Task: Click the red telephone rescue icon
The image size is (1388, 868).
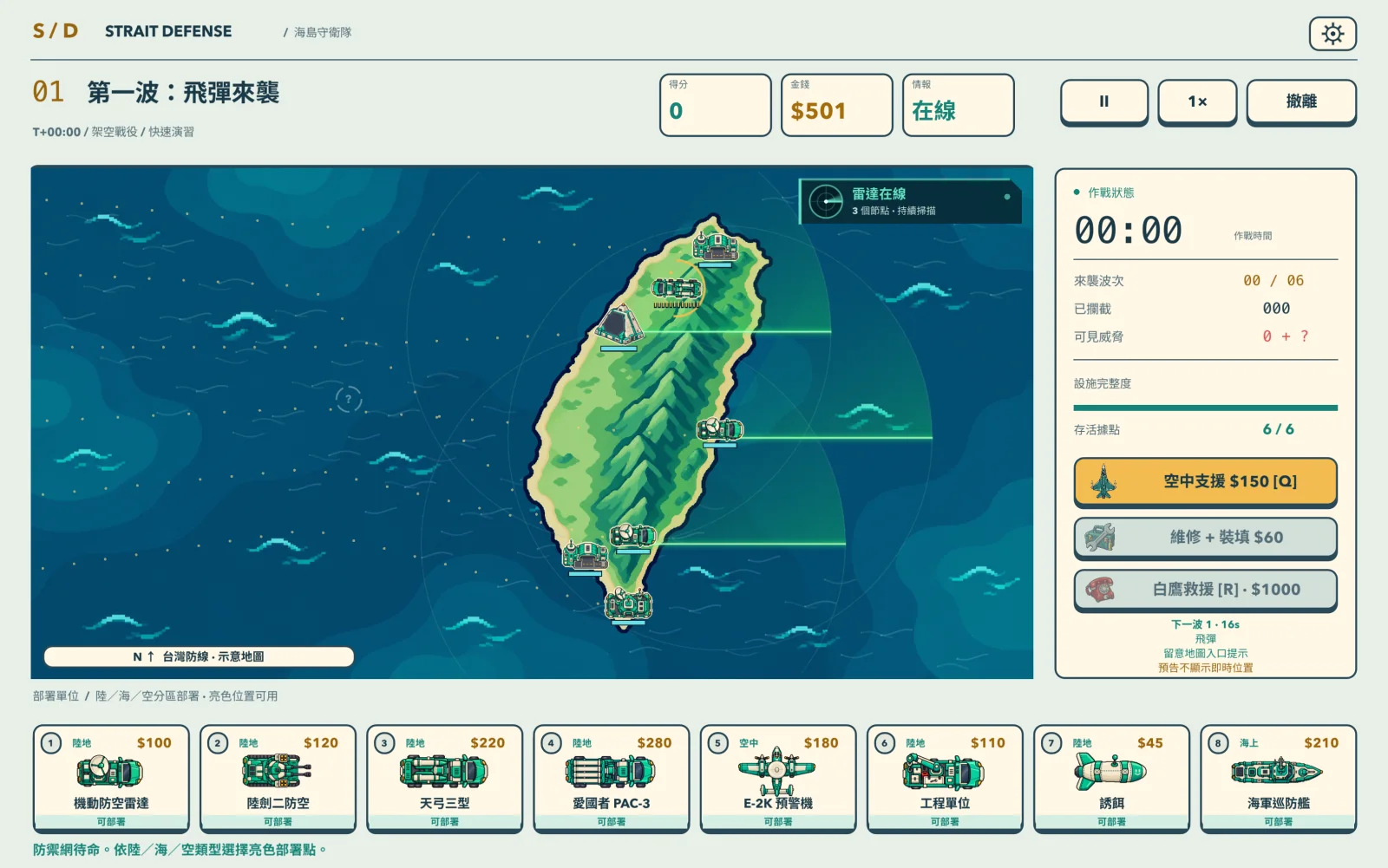Action: point(1100,590)
